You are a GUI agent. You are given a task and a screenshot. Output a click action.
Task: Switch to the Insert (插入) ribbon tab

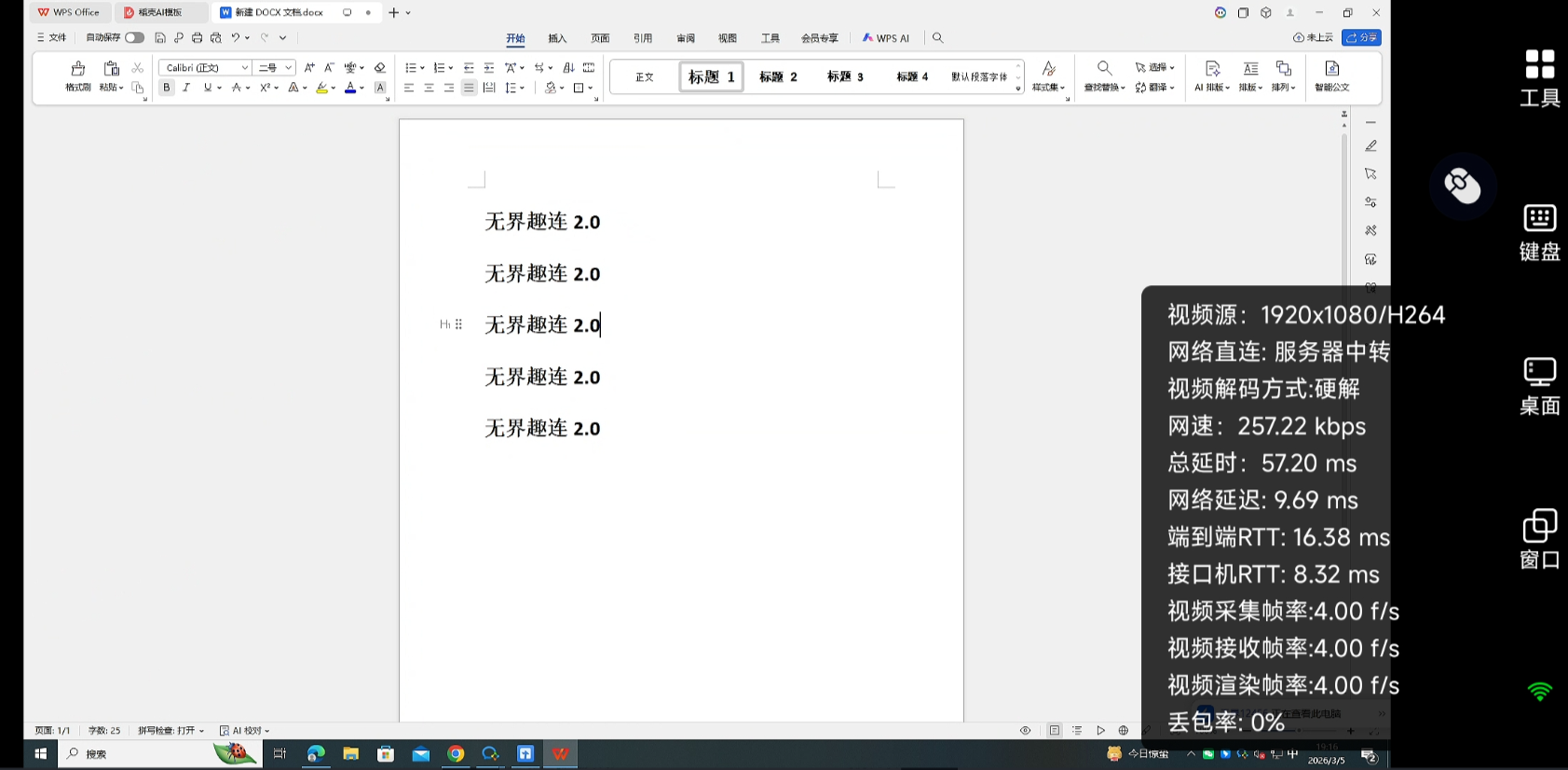pos(557,38)
